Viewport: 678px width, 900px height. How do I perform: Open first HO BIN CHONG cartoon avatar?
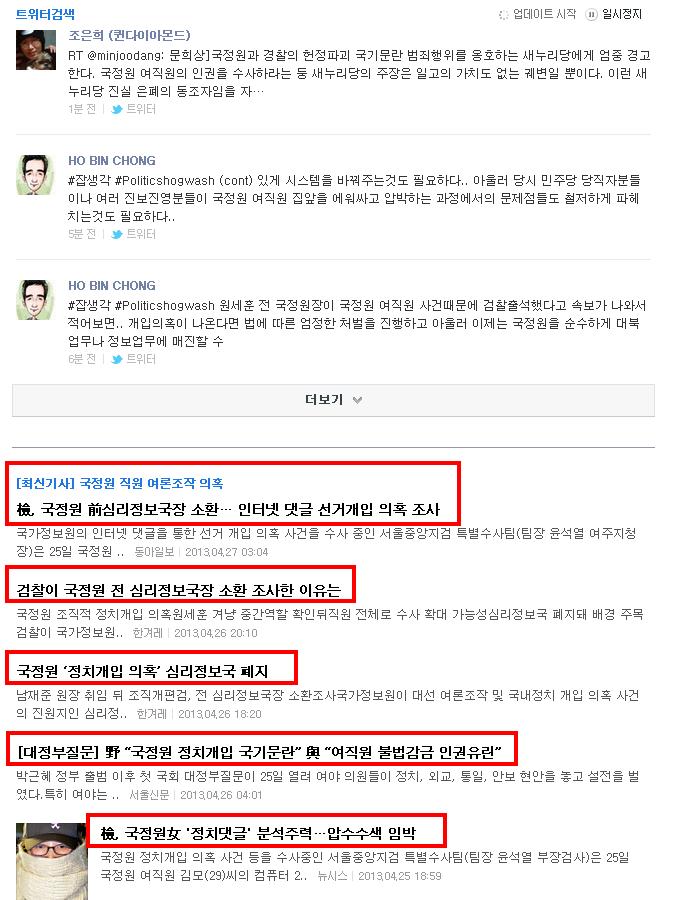36,174
